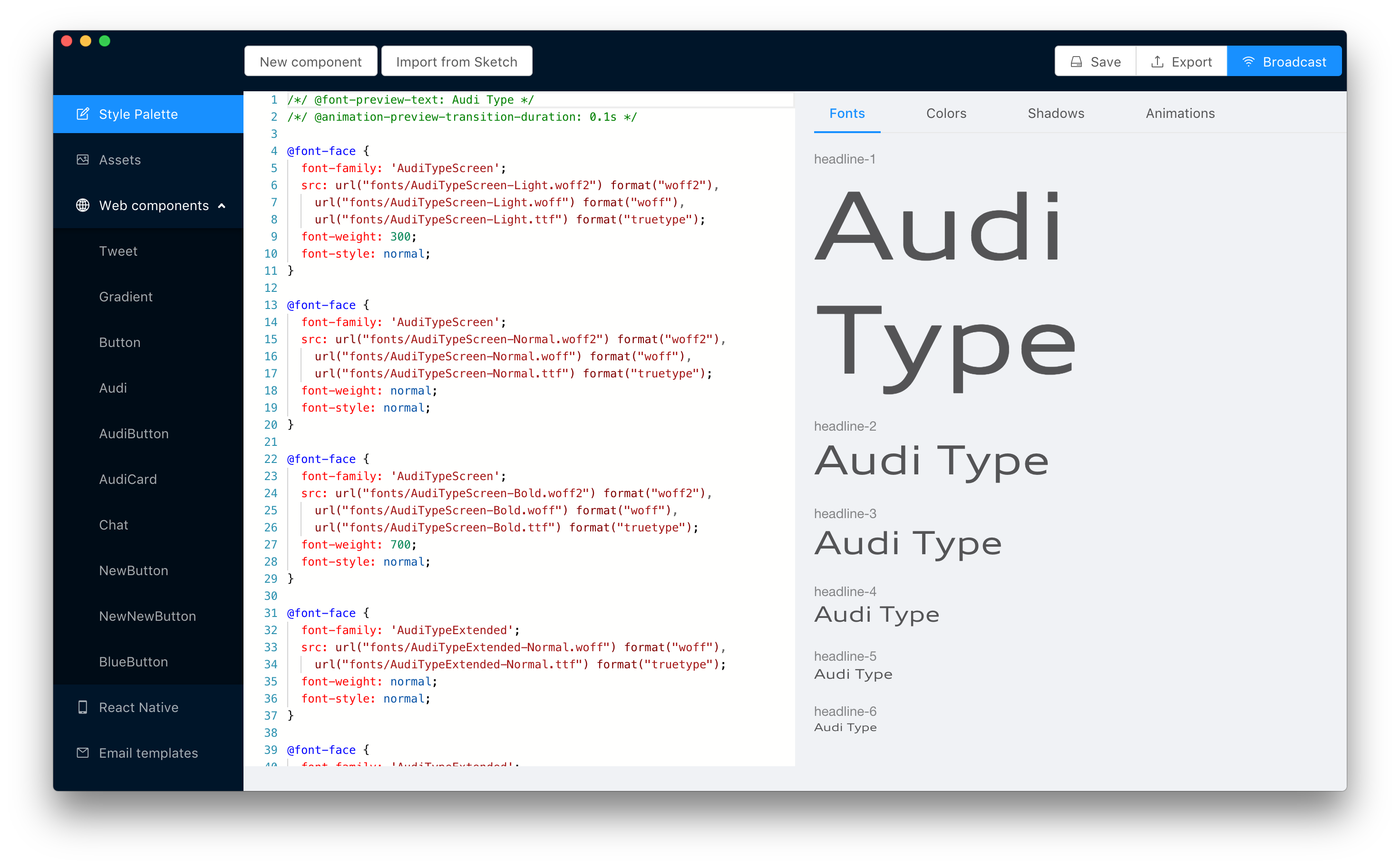Image resolution: width=1400 pixels, height=867 pixels.
Task: Click the Save disk icon
Action: [x=1076, y=62]
